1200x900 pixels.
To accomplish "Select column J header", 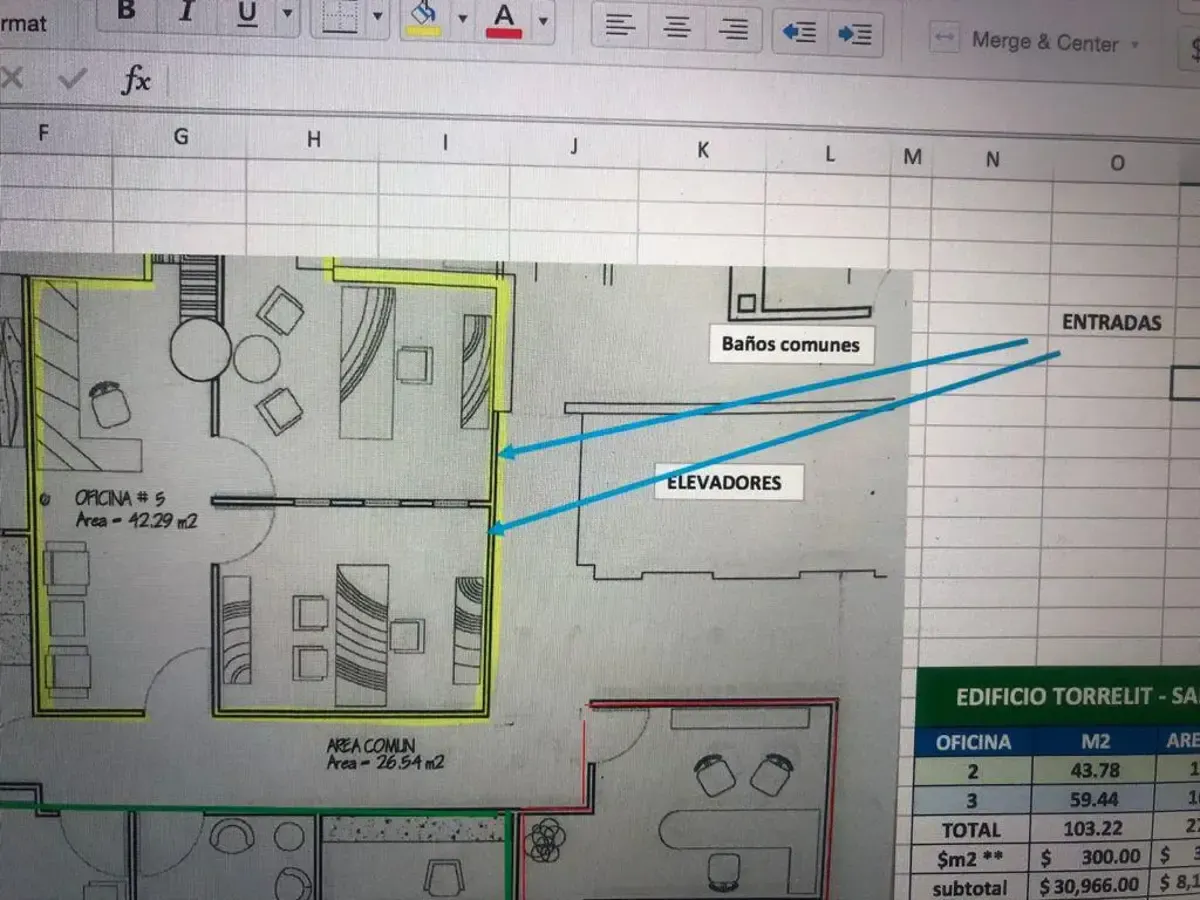I will [573, 146].
